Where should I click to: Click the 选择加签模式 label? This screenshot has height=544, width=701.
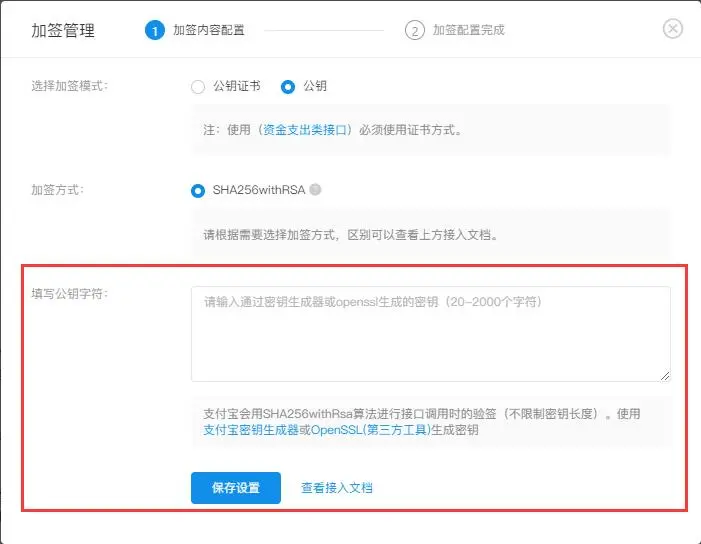pos(69,86)
